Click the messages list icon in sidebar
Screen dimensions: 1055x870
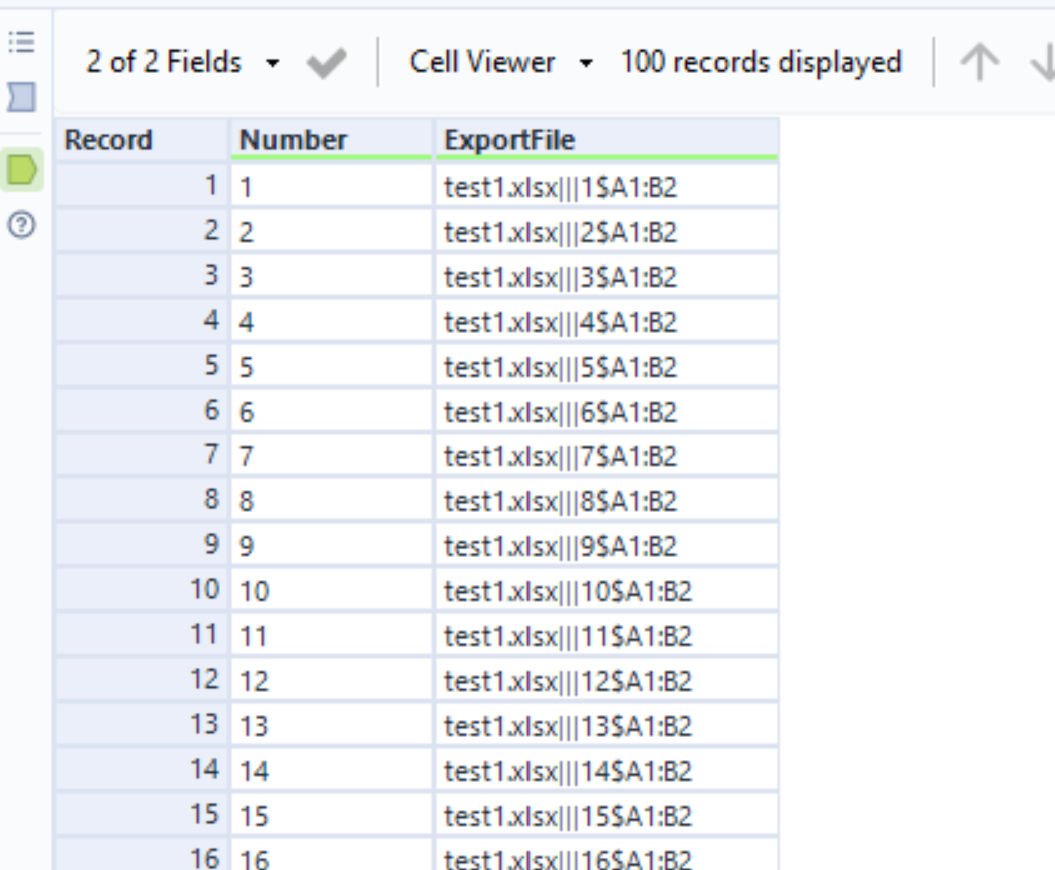pos(22,43)
